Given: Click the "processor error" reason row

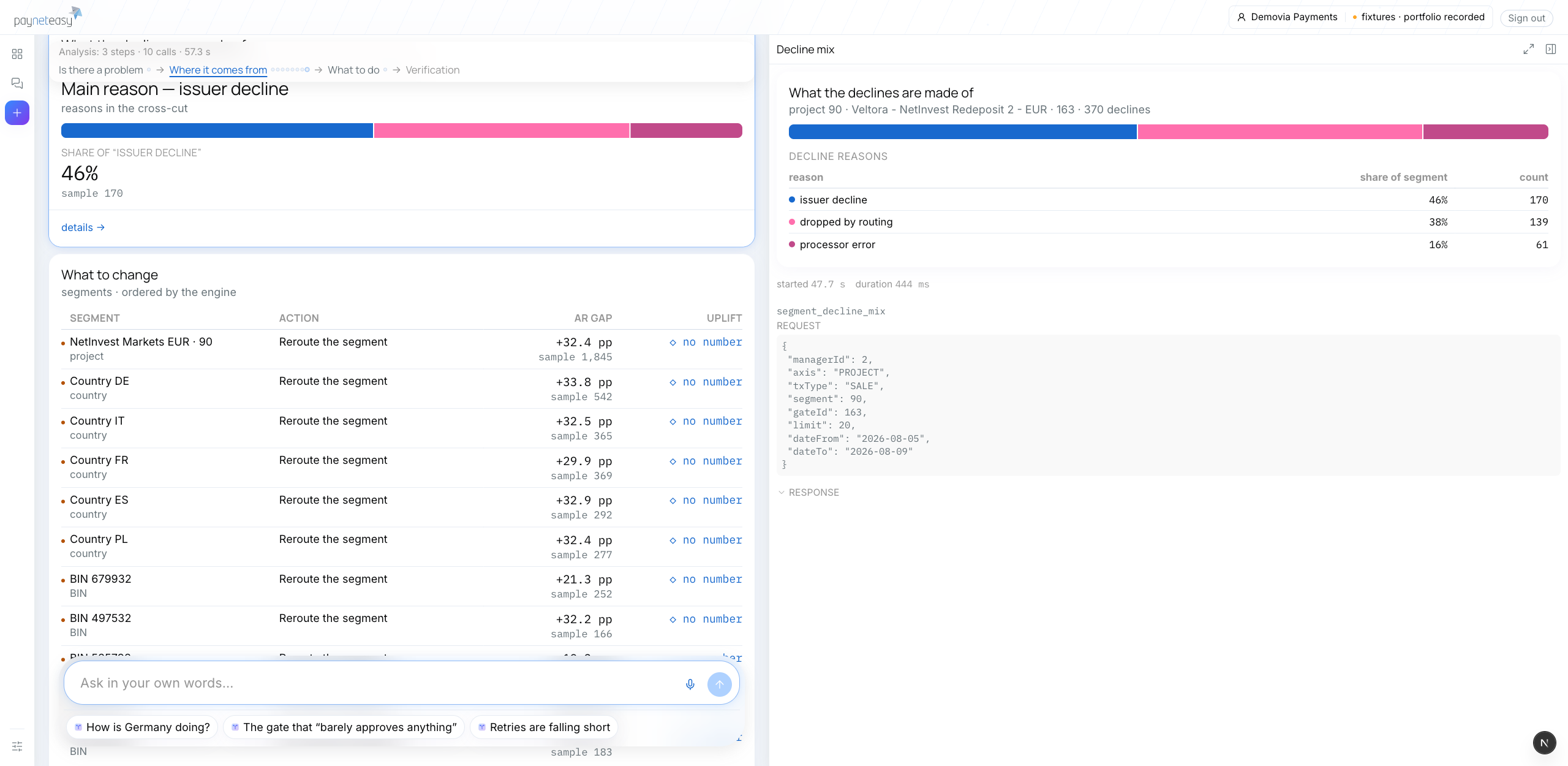Looking at the screenshot, I should pos(1169,245).
